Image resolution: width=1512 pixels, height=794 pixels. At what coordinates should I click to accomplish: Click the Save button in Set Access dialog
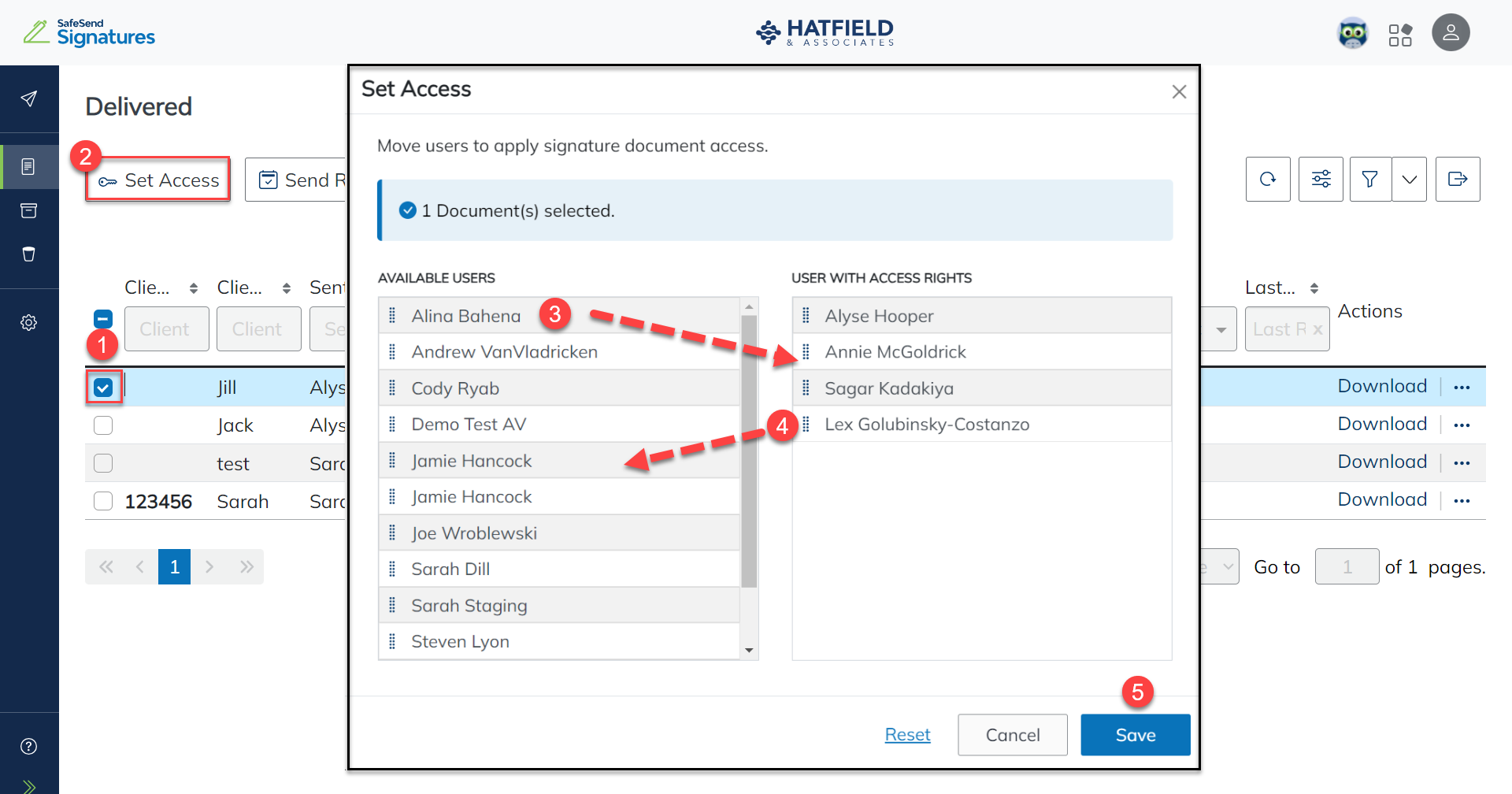pos(1135,734)
